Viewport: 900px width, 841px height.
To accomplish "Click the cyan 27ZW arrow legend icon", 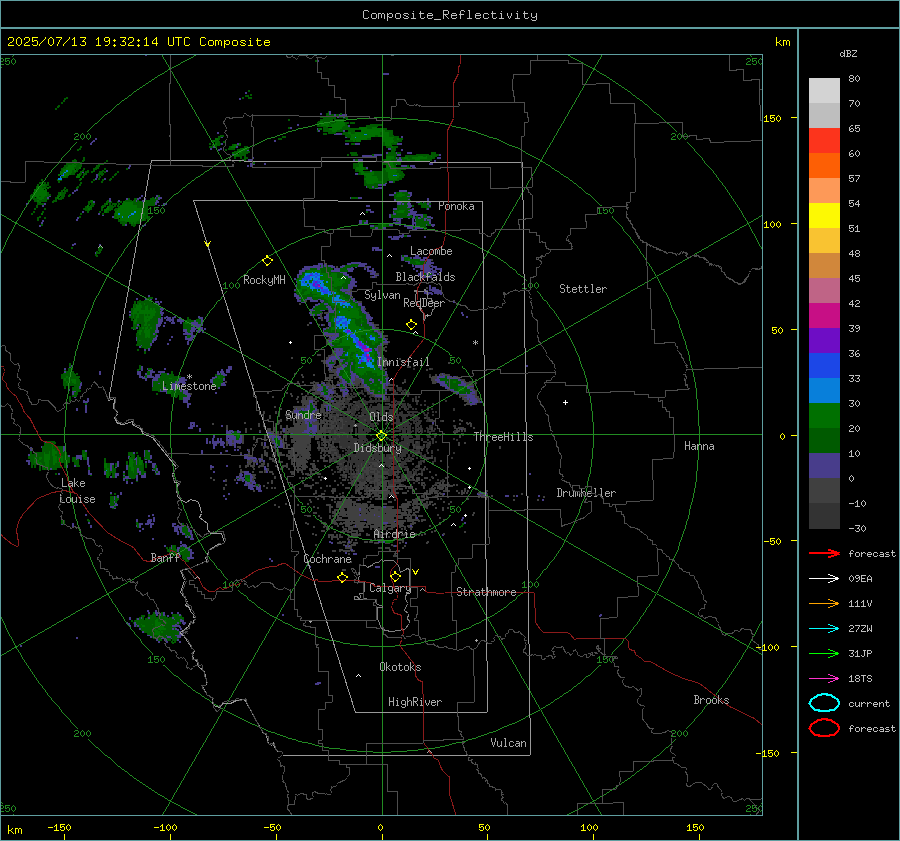I will pyautogui.click(x=824, y=629).
